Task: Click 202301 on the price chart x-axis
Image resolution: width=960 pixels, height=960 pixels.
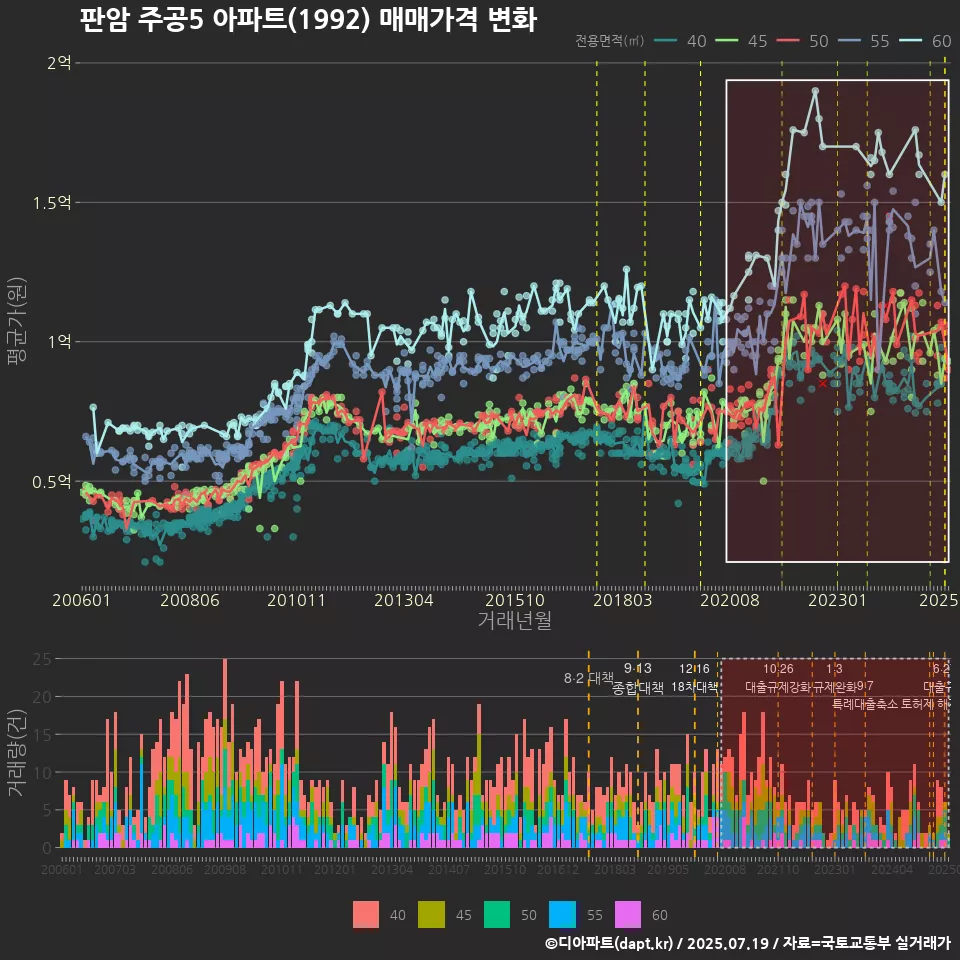Action: [x=838, y=600]
